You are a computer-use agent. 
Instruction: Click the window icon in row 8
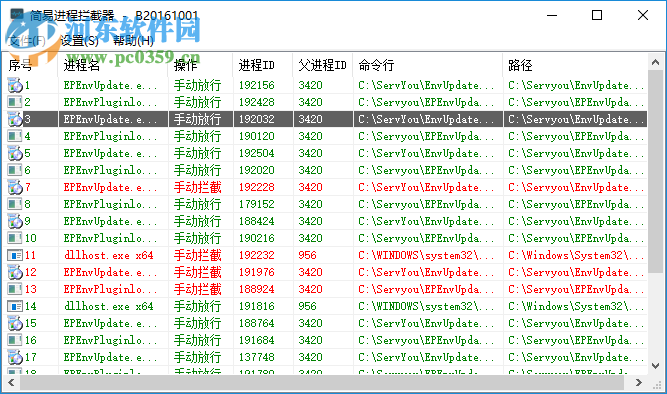pyautogui.click(x=15, y=204)
